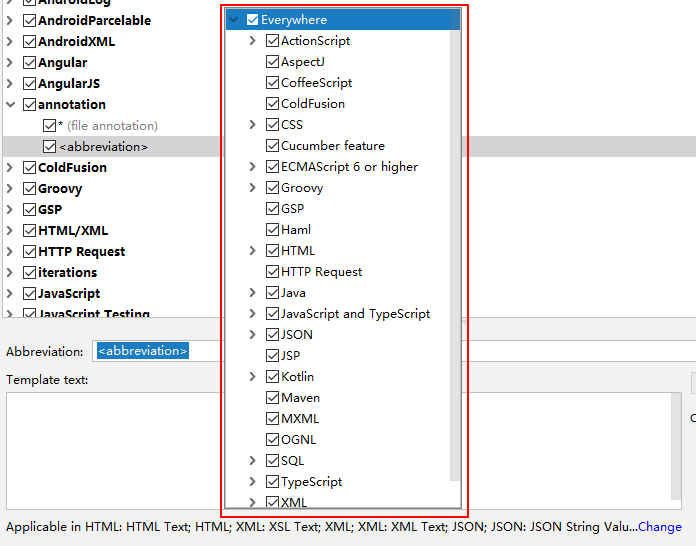Expand the AndroidXML template group
This screenshot has width=696, height=546.
10,41
